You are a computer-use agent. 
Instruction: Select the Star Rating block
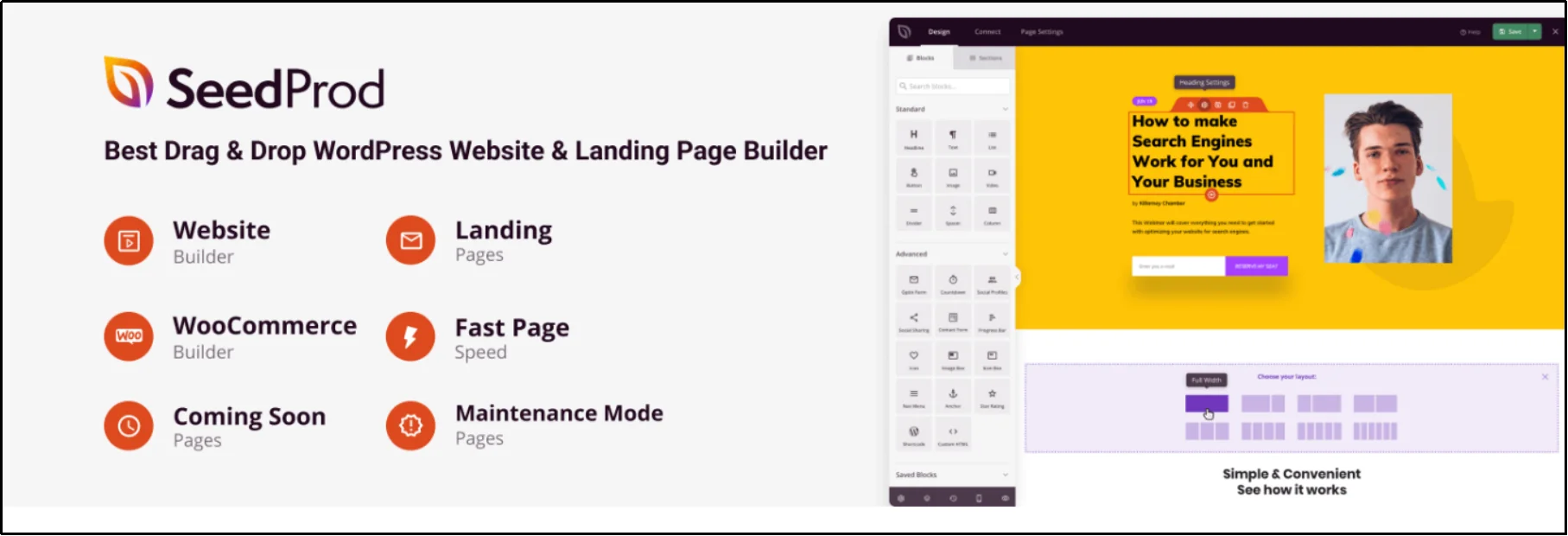point(992,398)
